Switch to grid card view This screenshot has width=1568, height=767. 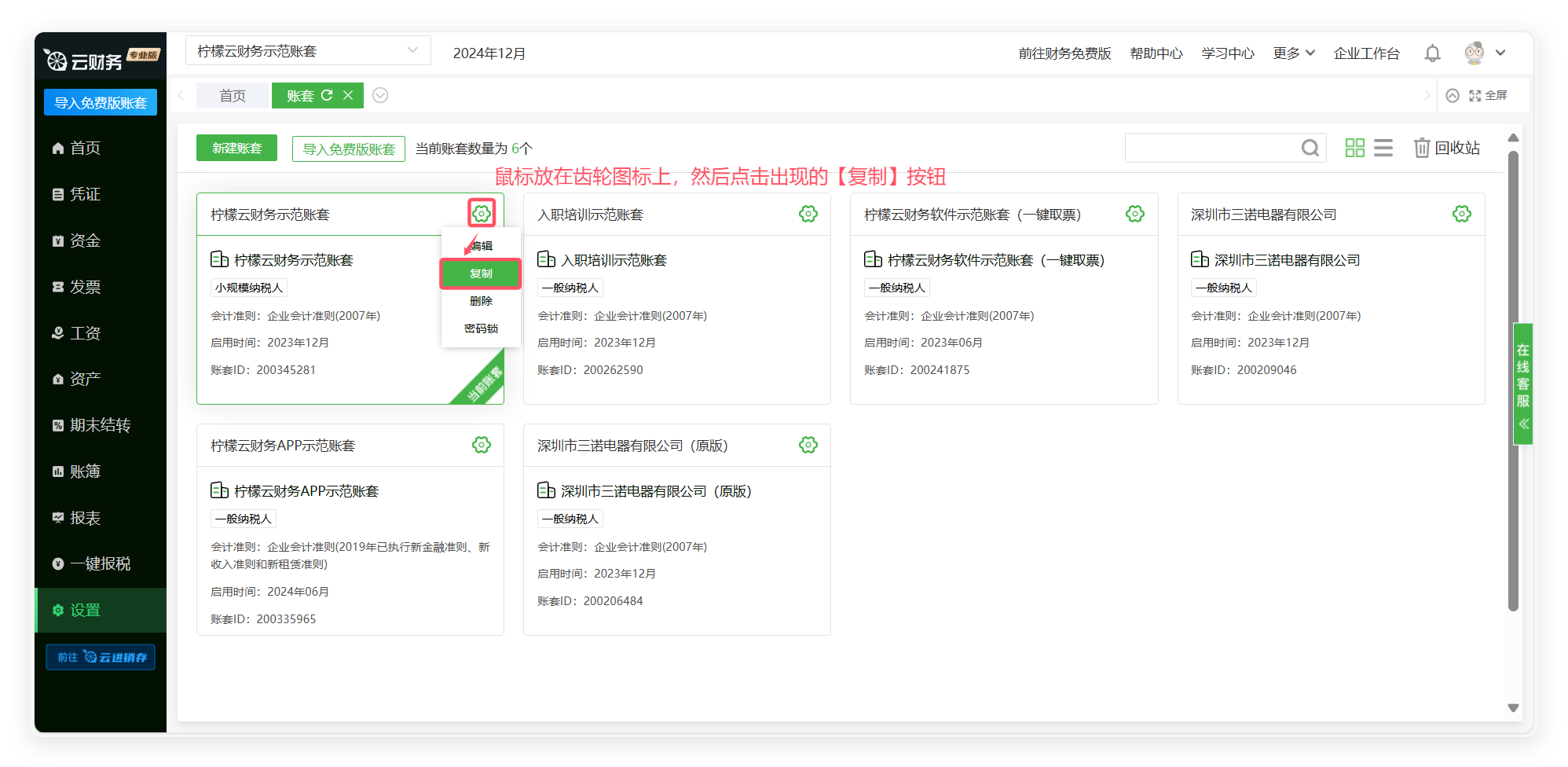[1354, 148]
